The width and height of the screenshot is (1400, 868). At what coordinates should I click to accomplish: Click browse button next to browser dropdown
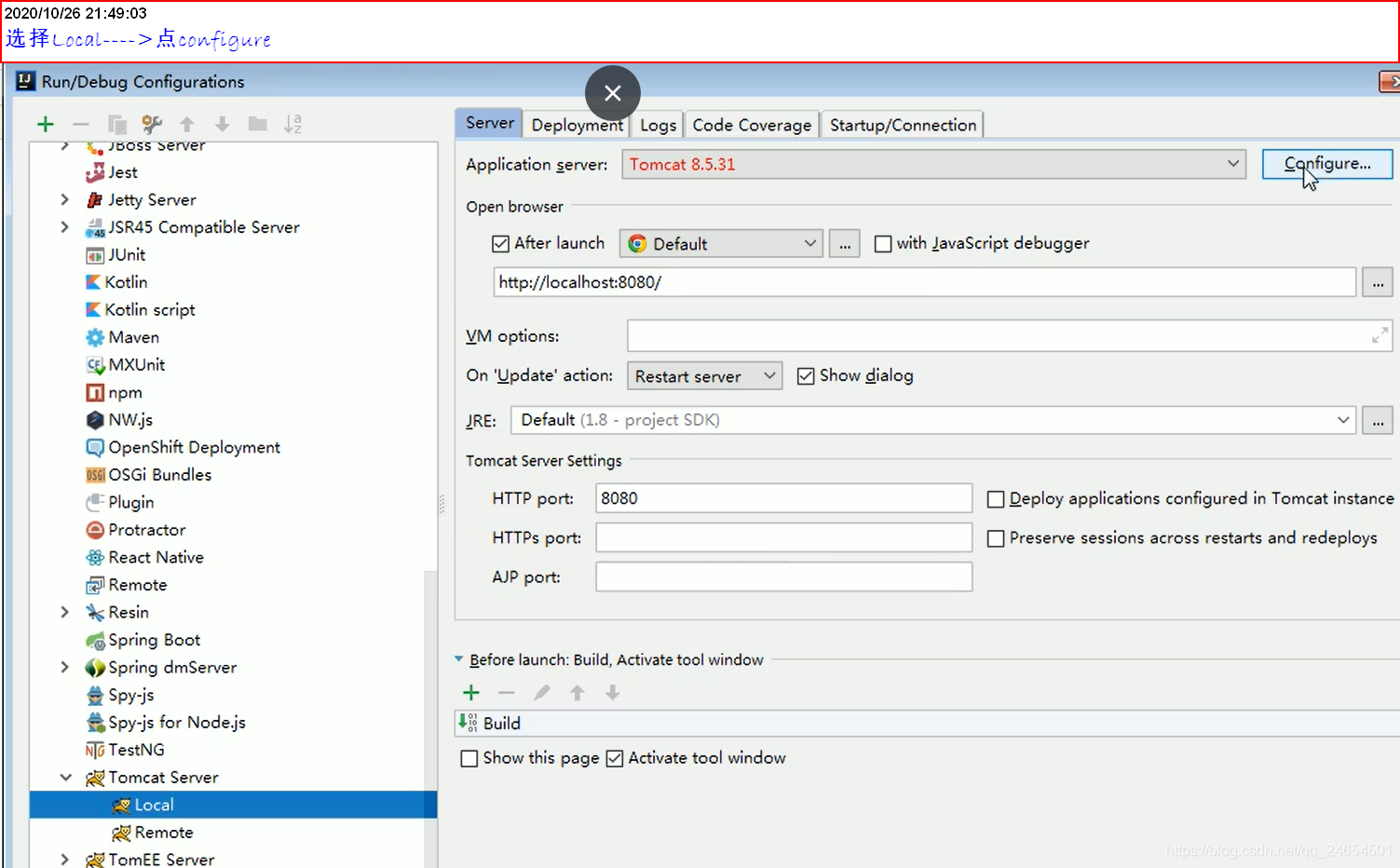click(844, 244)
